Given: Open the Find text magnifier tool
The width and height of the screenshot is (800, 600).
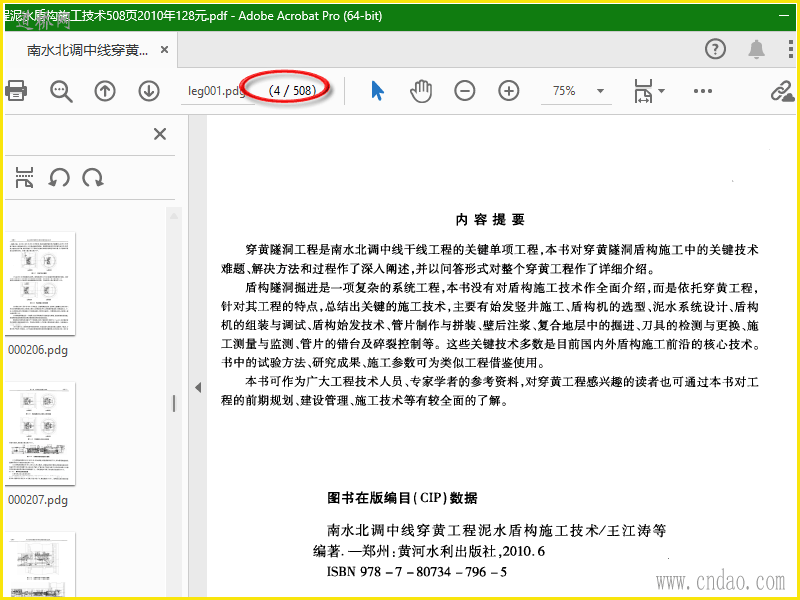Looking at the screenshot, I should (x=61, y=91).
